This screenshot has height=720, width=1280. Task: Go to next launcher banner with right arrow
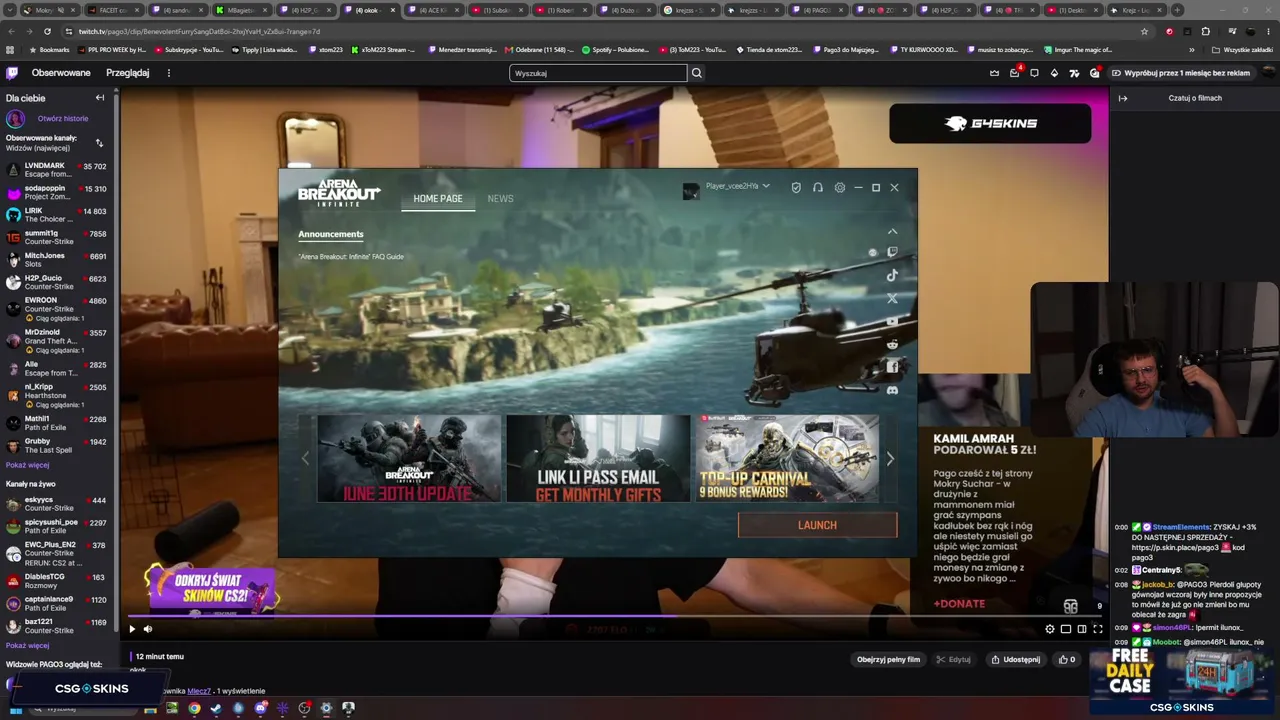tap(890, 459)
